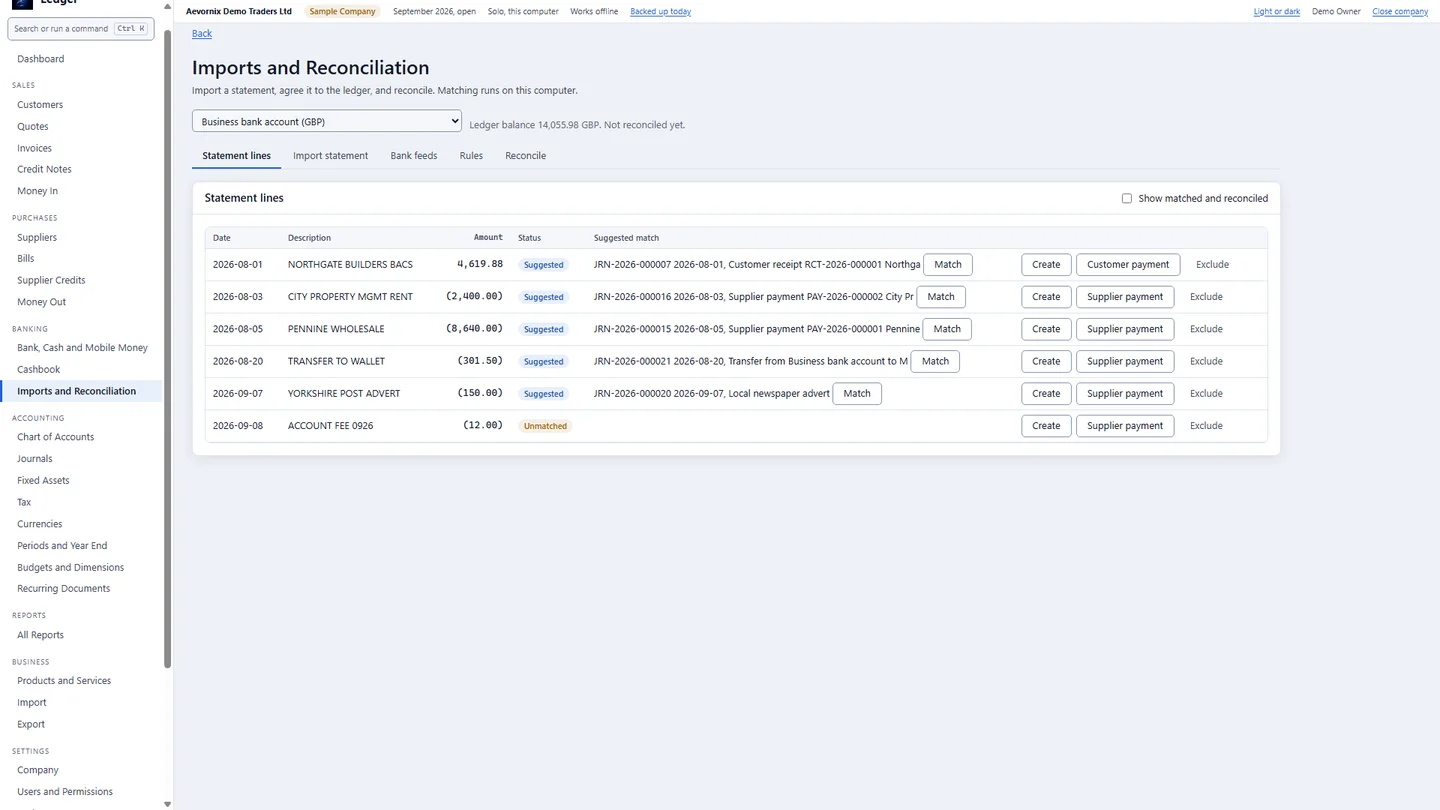
Task: Click the Close company link
Action: (x=1400, y=12)
